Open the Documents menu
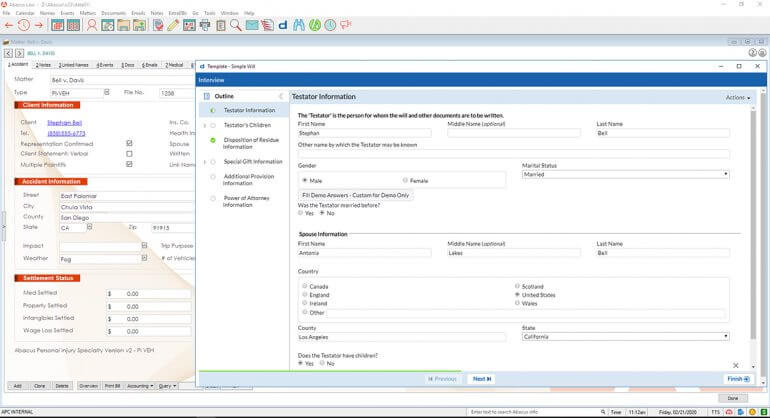Screen dimensions: 770x418 [113, 13]
